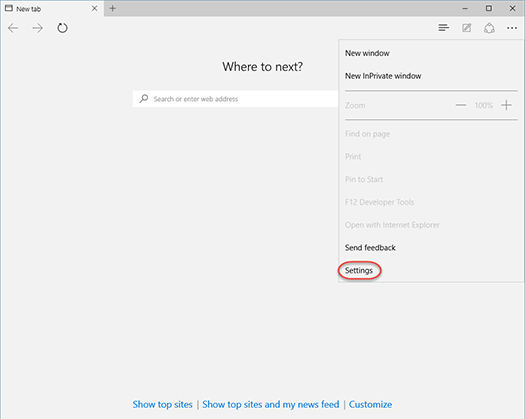Select New window from the menu
The width and height of the screenshot is (525, 419).
[x=367, y=53]
